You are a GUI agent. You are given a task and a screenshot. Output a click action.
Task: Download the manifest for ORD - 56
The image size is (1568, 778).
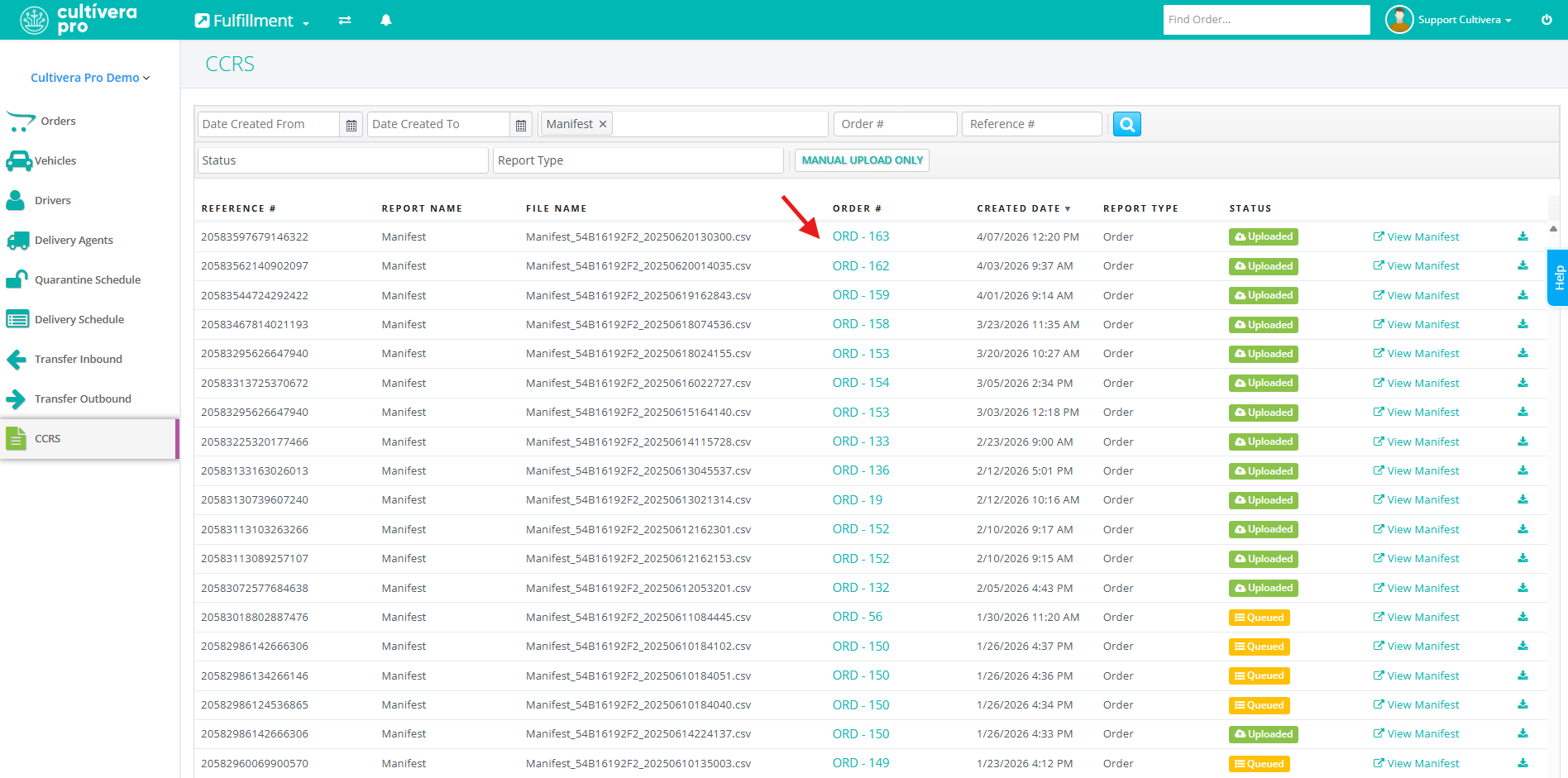pyautogui.click(x=1523, y=617)
